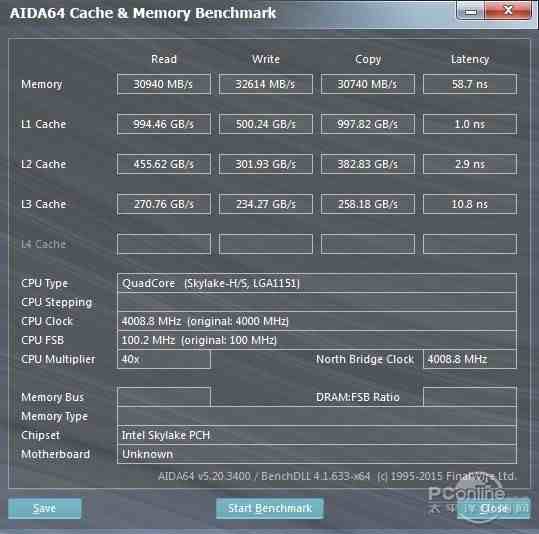
Task: Click the empty L4 Cache Read field
Action: 164,244
